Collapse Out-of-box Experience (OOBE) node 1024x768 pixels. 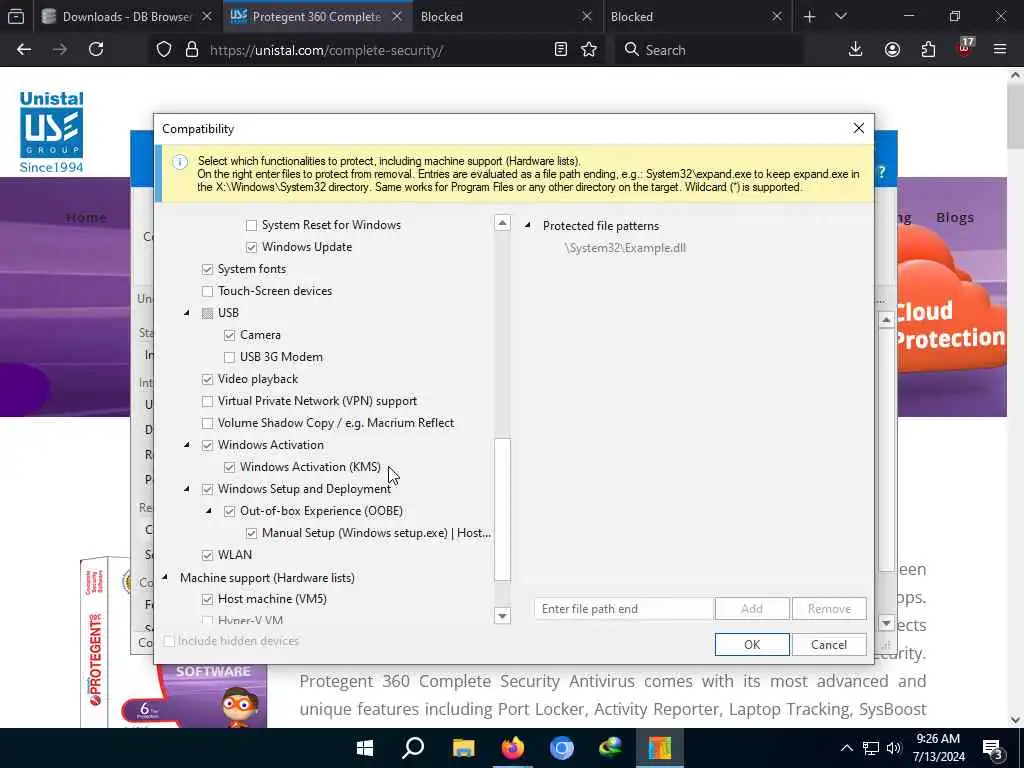(x=209, y=511)
